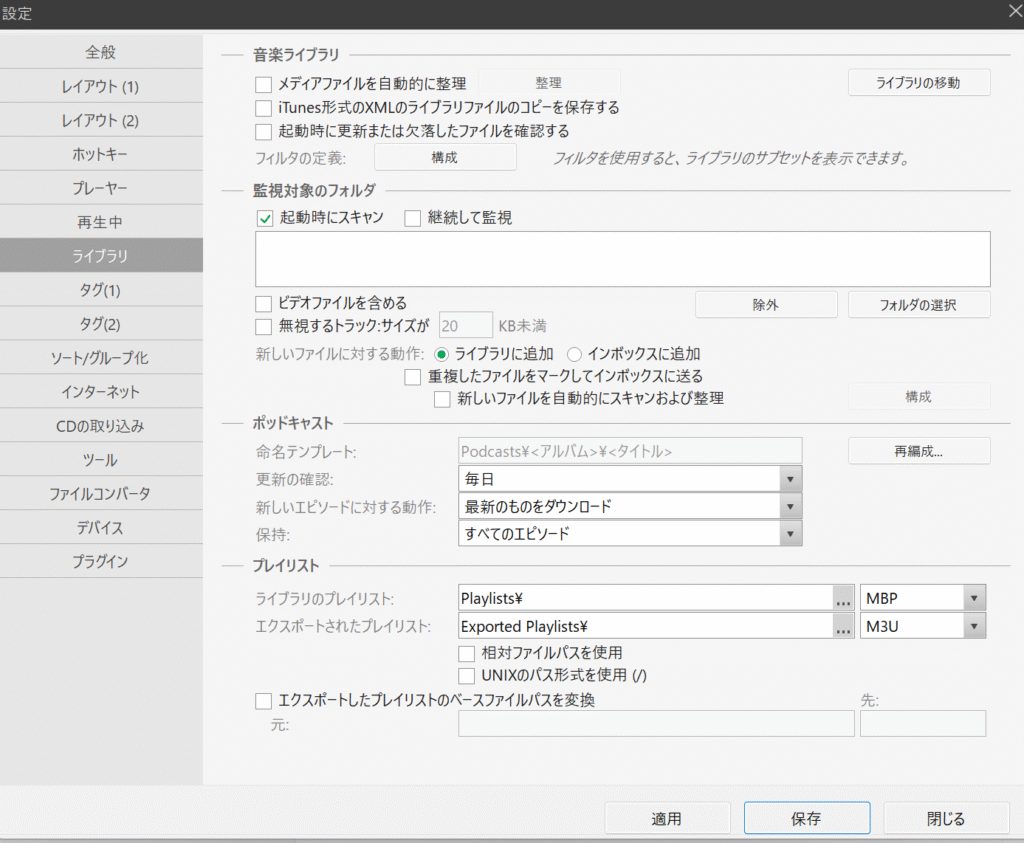The image size is (1024, 843).
Task: Click フォルダの選択 button
Action: click(918, 305)
